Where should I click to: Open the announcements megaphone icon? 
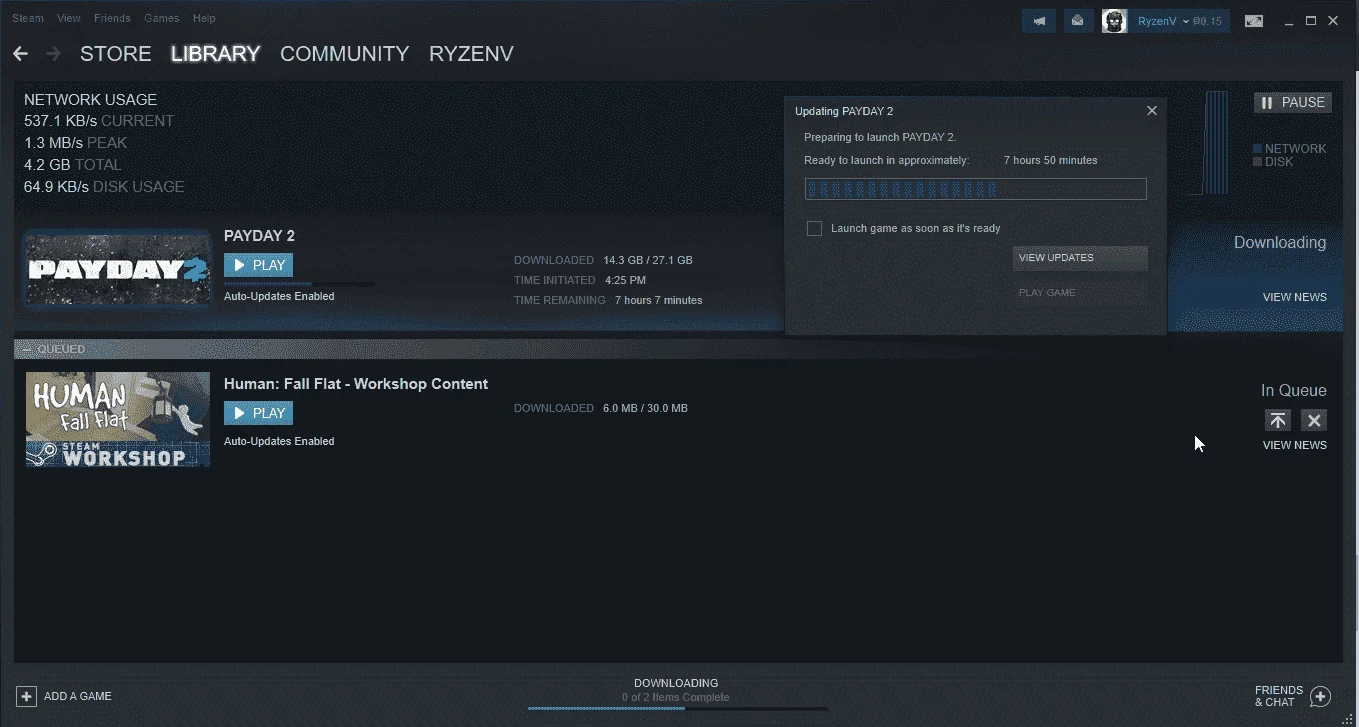[x=1039, y=20]
